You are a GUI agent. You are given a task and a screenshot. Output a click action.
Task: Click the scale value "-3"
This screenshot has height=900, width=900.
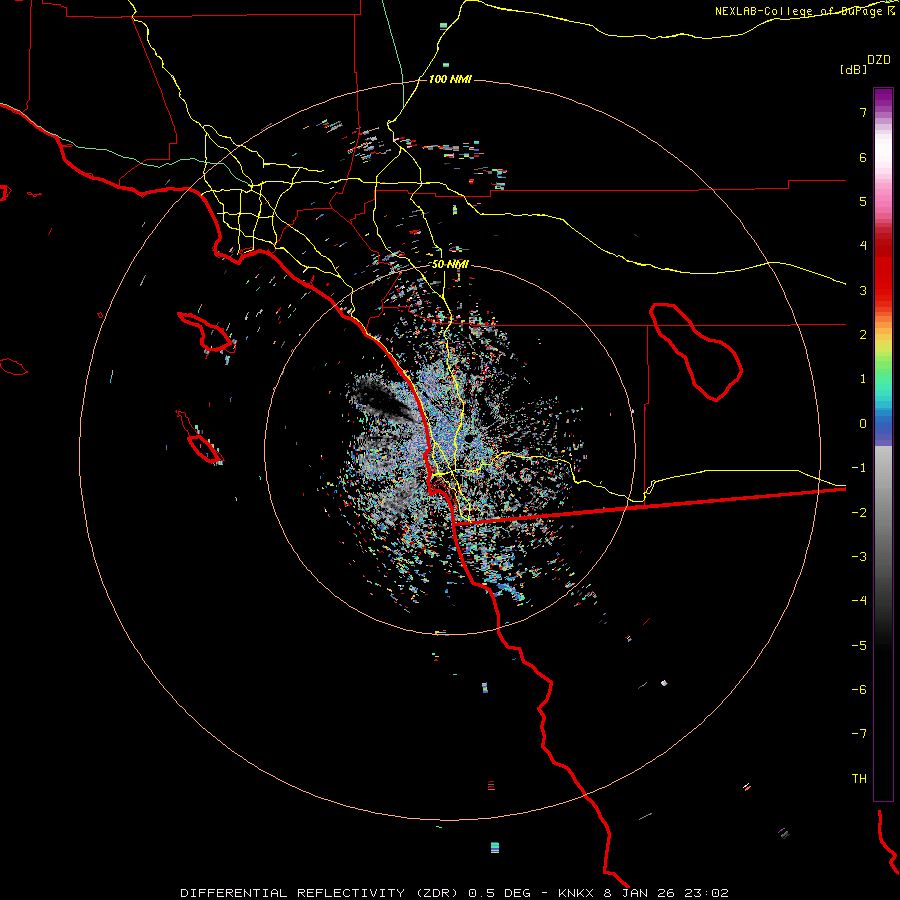(x=859, y=557)
